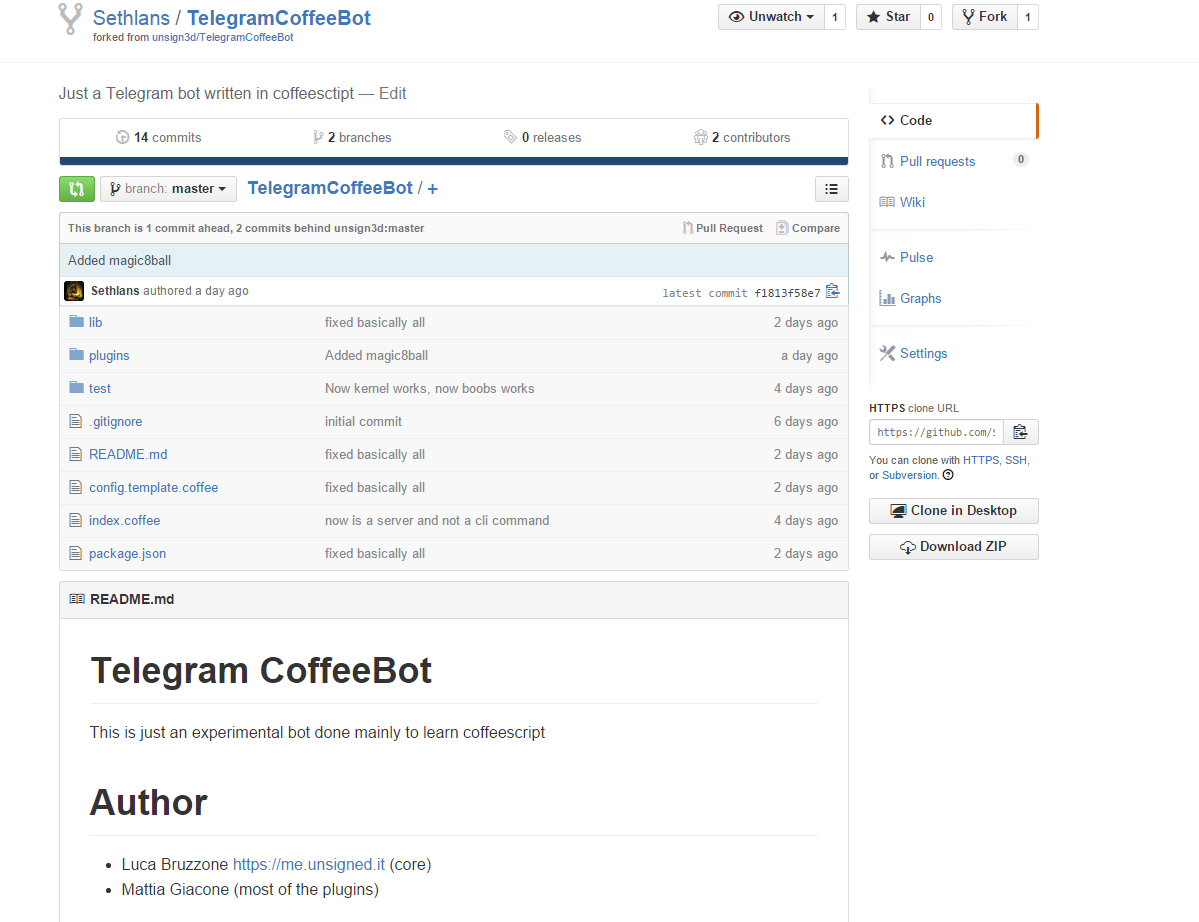Image resolution: width=1199 pixels, height=922 pixels.
Task: Click the green compare branches icon button
Action: (77, 188)
